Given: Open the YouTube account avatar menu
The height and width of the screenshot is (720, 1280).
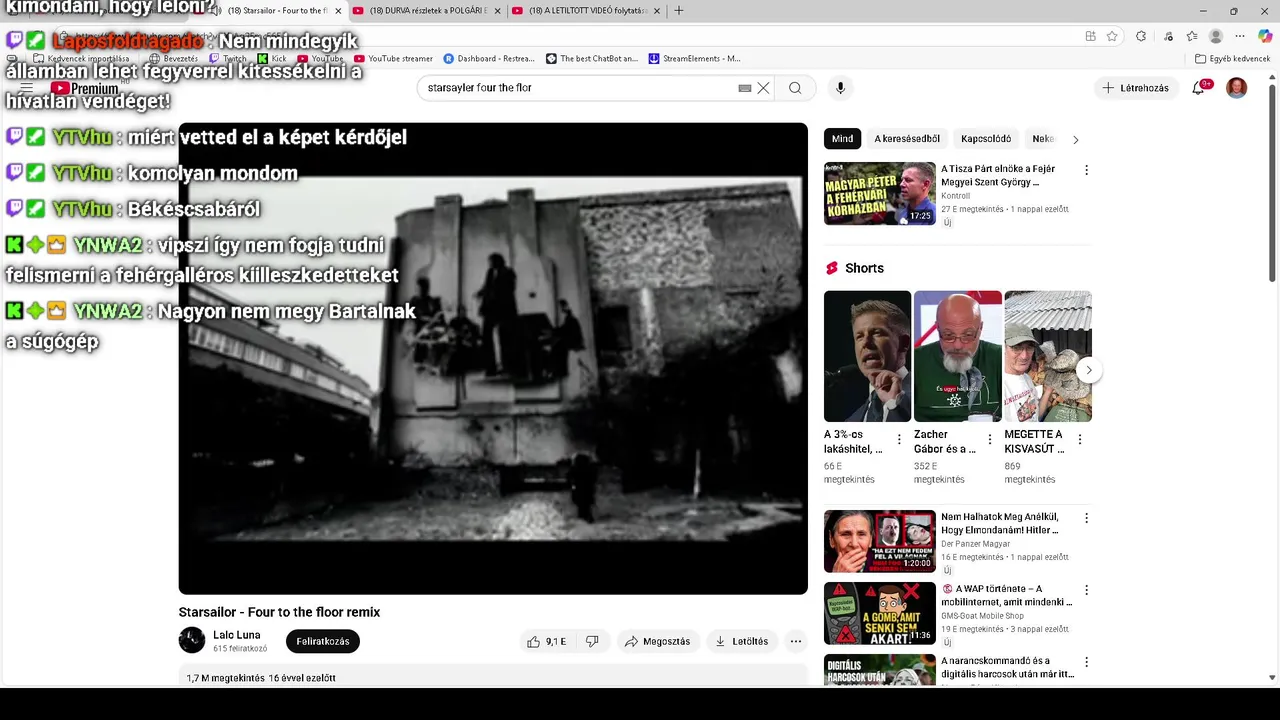Looking at the screenshot, I should [1237, 88].
